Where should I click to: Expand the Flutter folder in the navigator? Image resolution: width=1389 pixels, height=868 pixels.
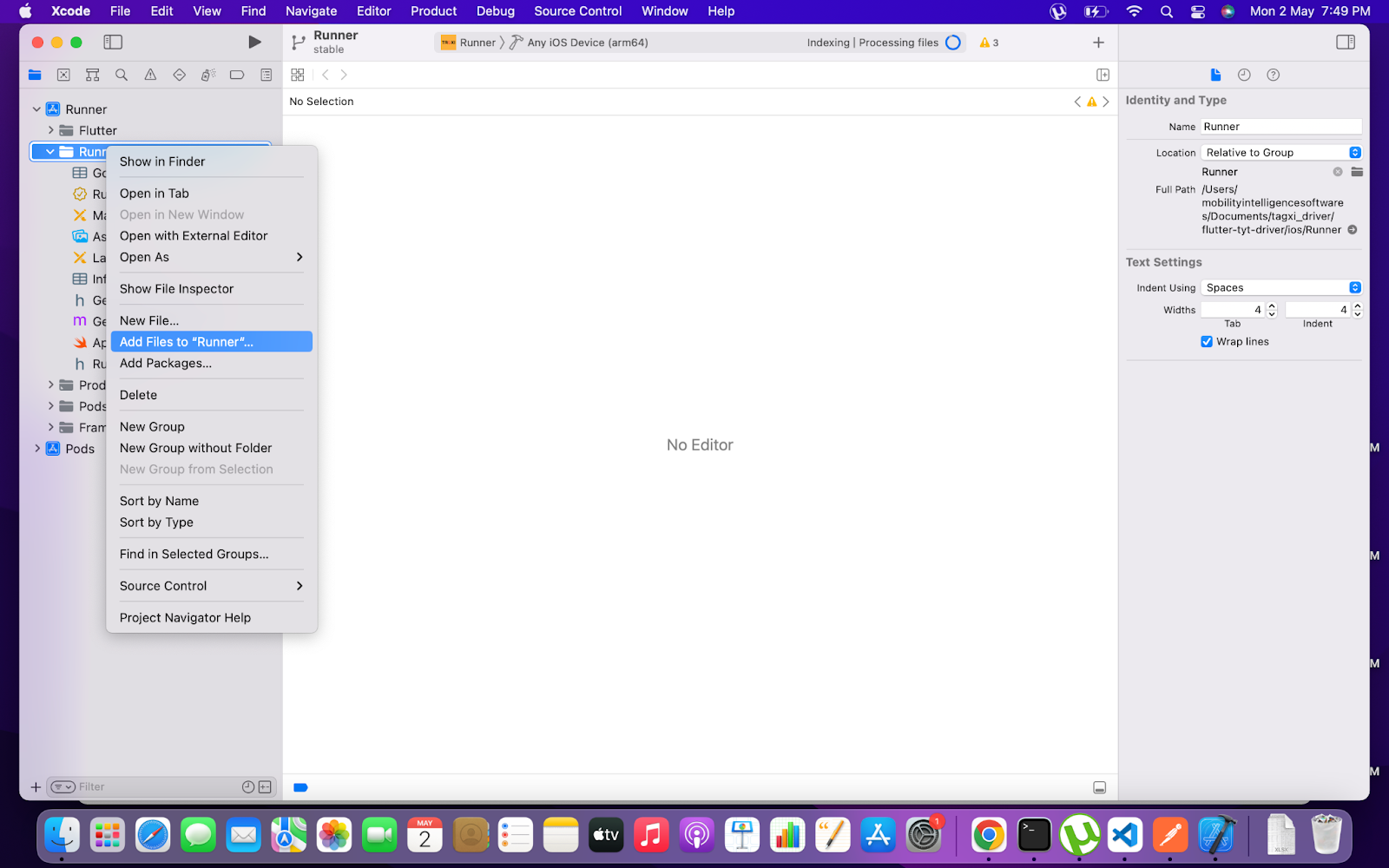pyautogui.click(x=51, y=130)
